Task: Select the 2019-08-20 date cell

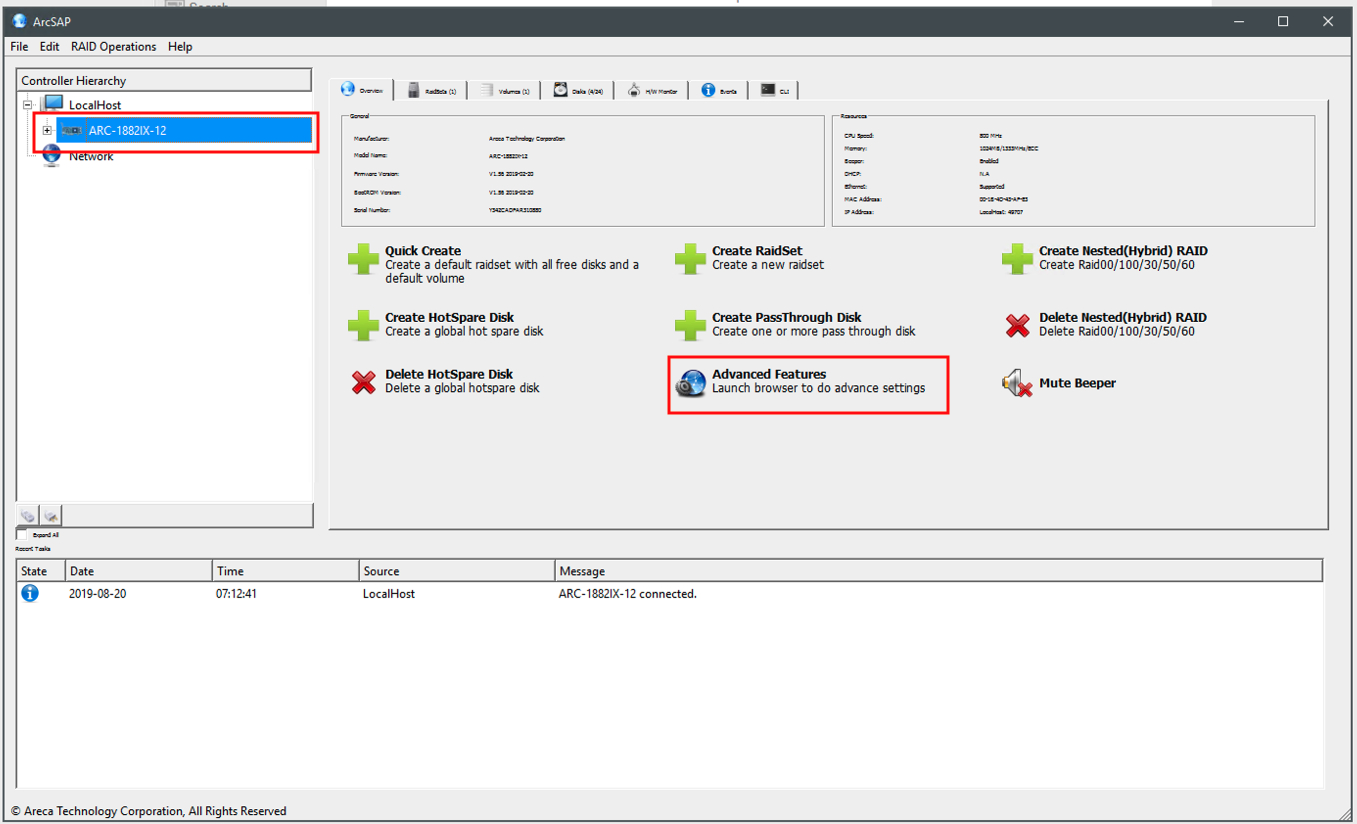Action: [x=97, y=594]
